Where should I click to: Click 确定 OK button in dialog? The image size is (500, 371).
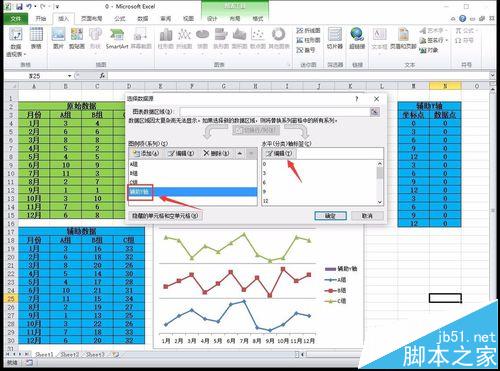pyautogui.click(x=330, y=216)
